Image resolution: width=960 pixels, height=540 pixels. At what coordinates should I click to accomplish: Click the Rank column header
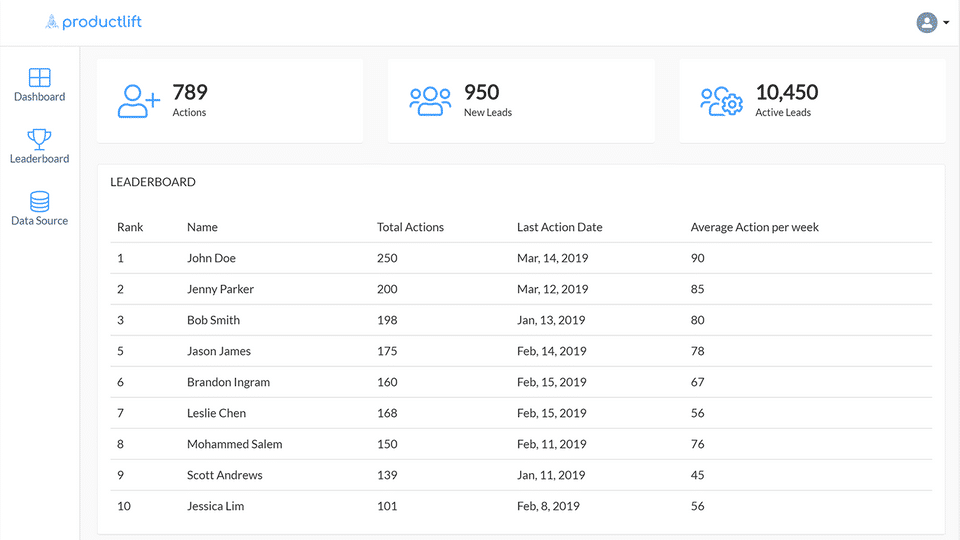point(130,227)
